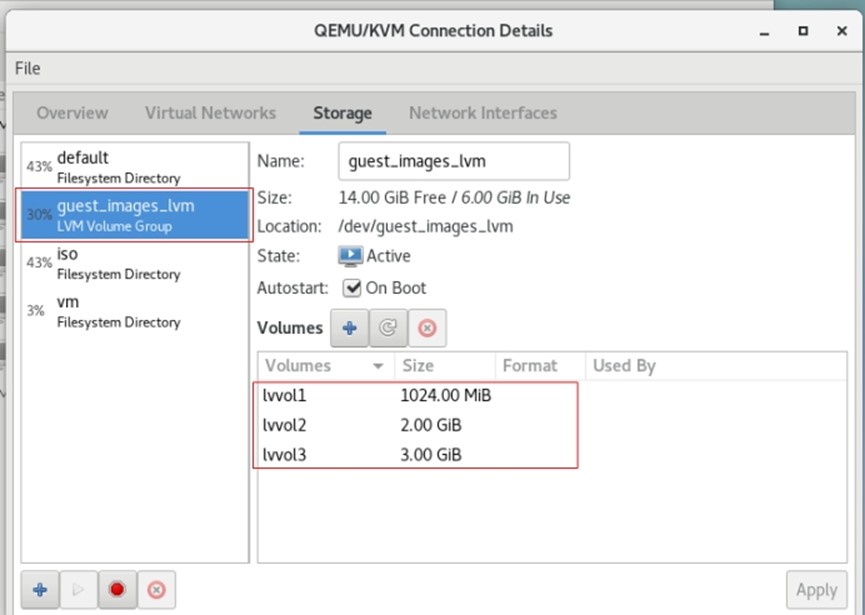This screenshot has width=865, height=615.
Task: Go to Network Interfaces tab
Action: [x=483, y=113]
